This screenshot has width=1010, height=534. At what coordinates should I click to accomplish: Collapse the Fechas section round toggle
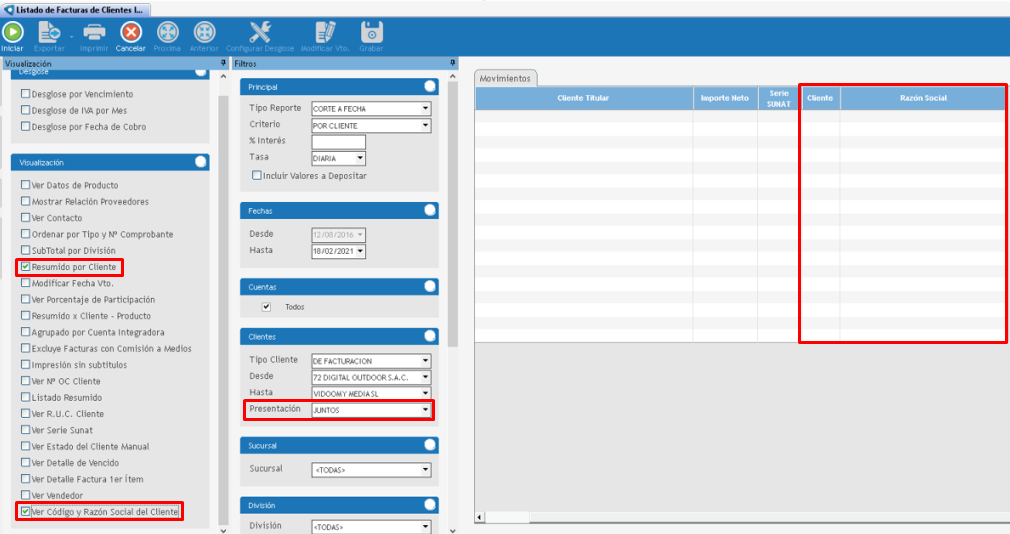click(430, 210)
